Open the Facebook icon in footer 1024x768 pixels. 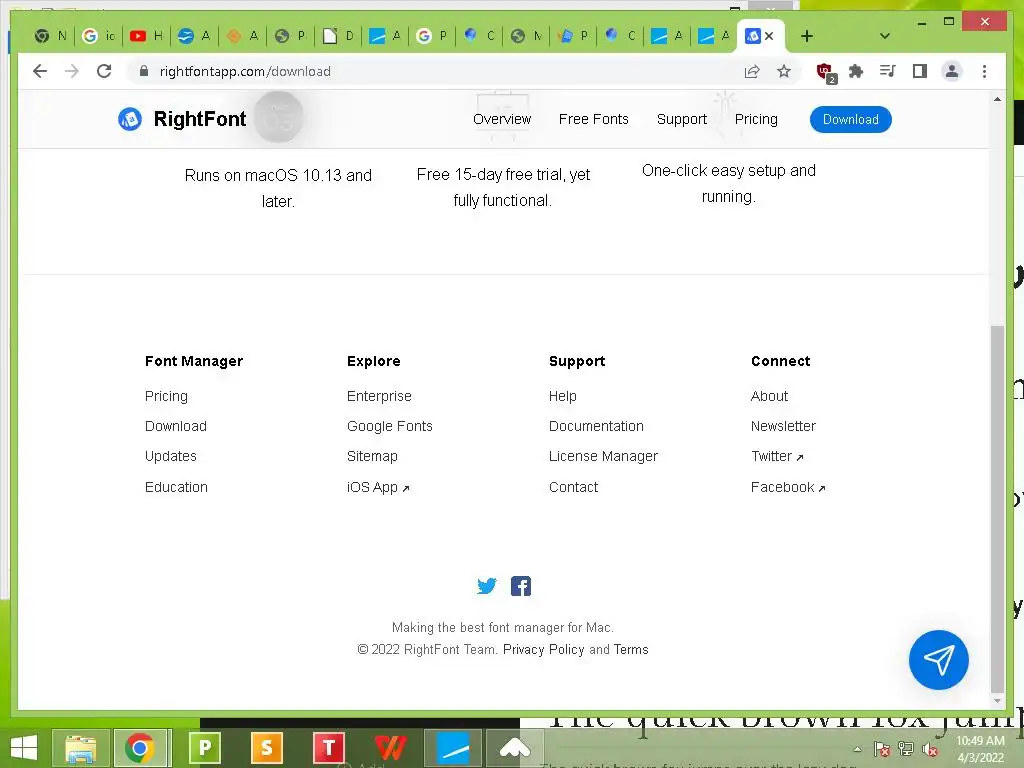520,586
